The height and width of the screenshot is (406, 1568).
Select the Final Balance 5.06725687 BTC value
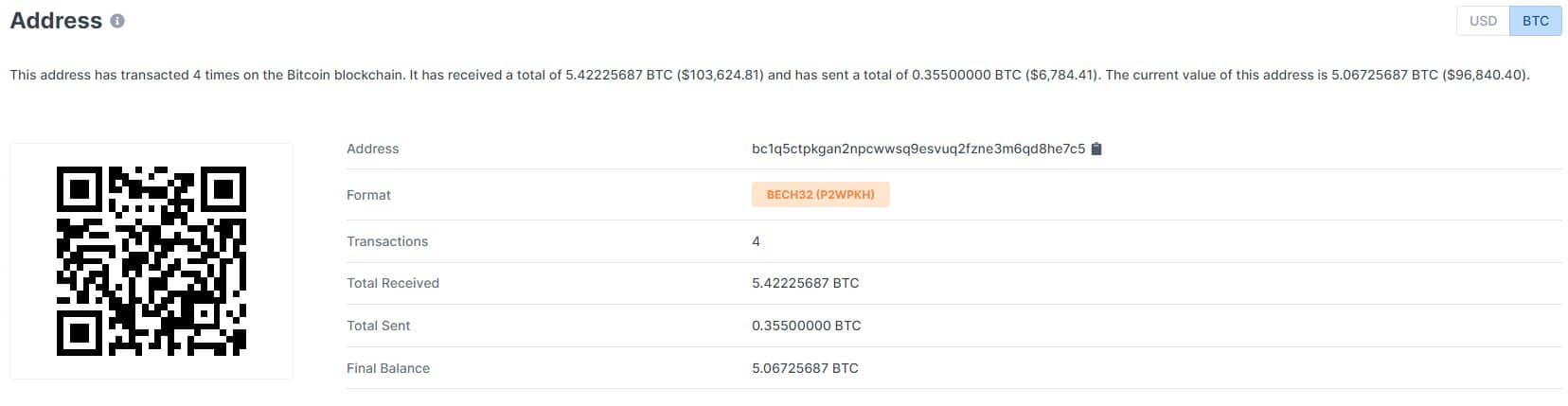[x=805, y=368]
